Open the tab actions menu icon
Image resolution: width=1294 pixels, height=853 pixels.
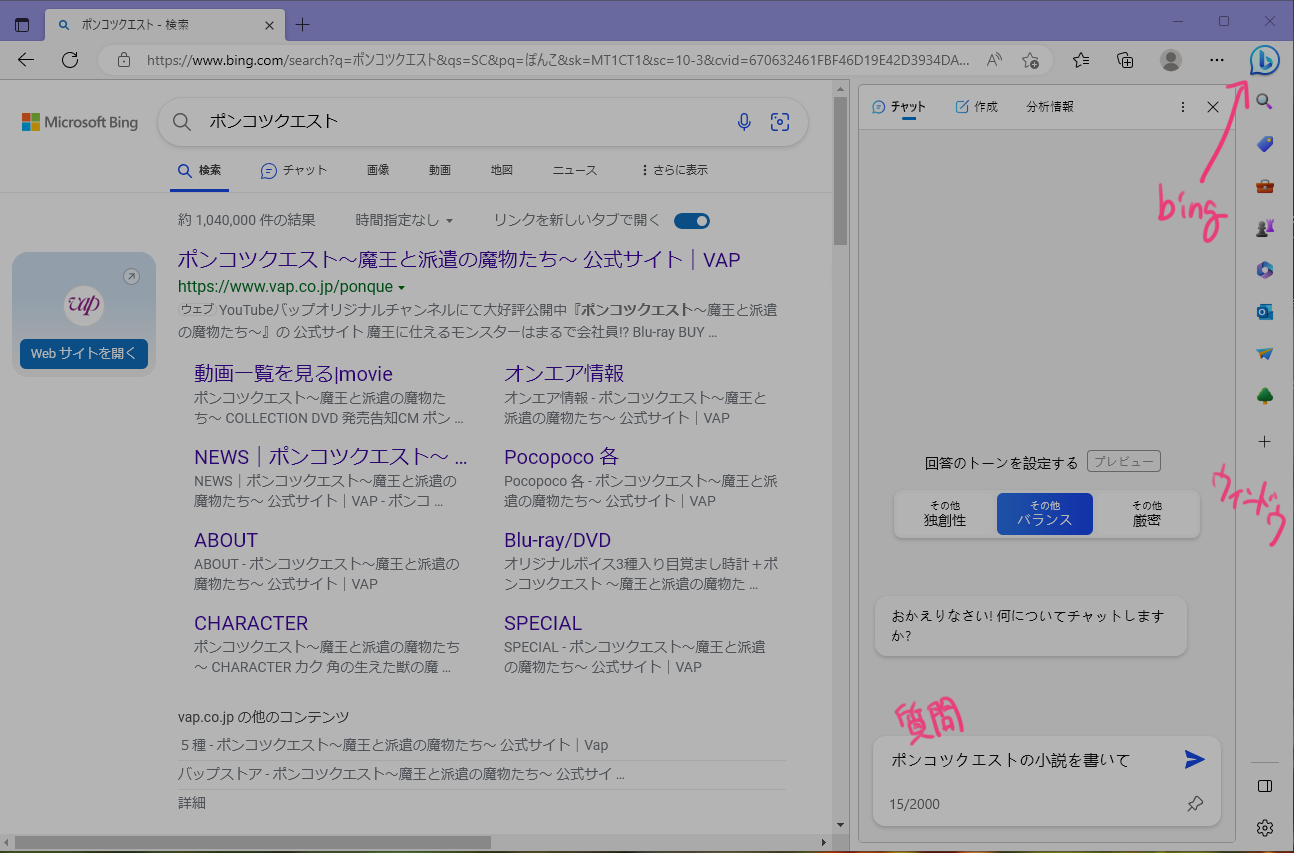[x=22, y=25]
